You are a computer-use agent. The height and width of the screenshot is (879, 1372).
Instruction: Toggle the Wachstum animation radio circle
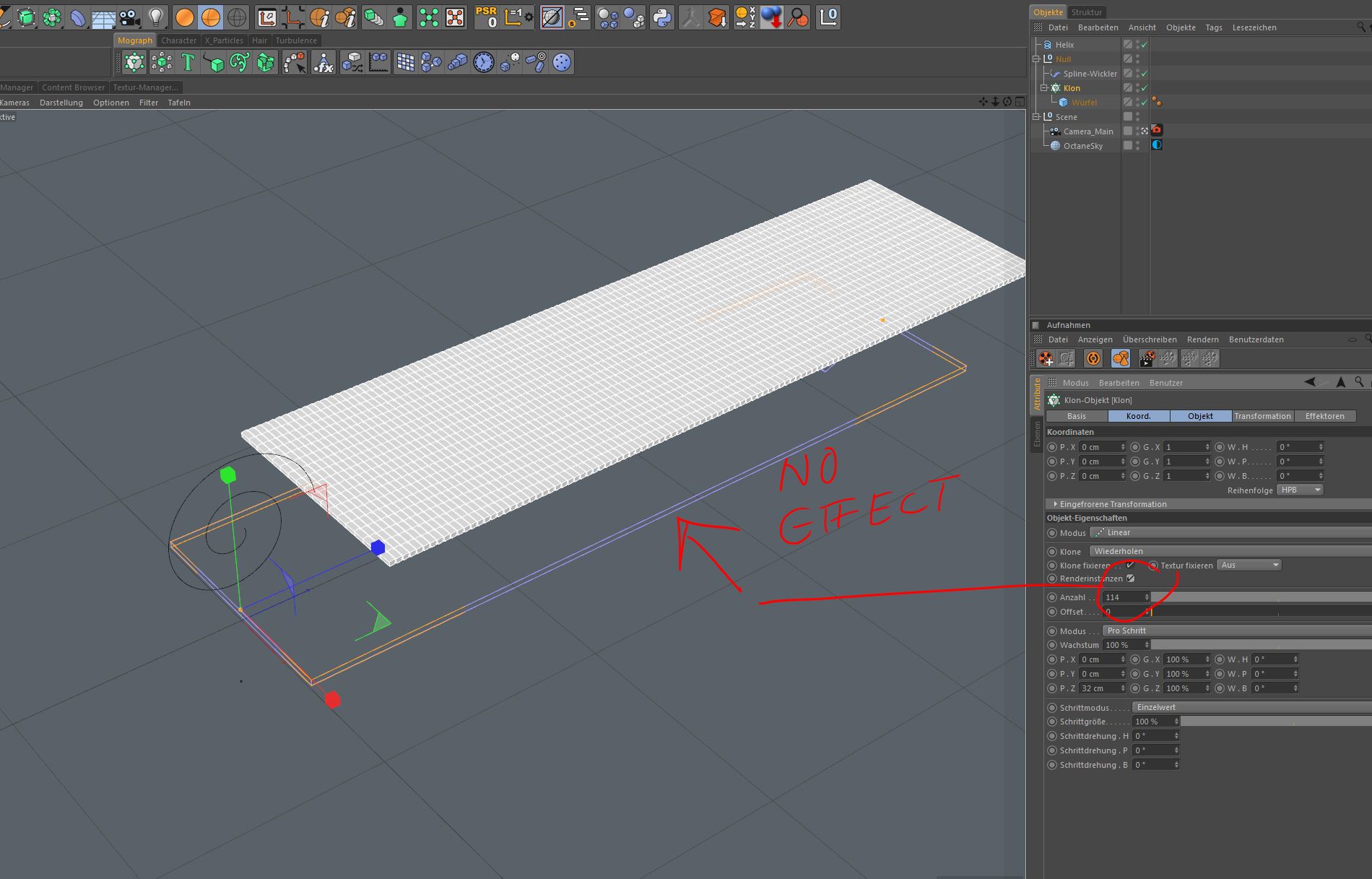(1052, 645)
